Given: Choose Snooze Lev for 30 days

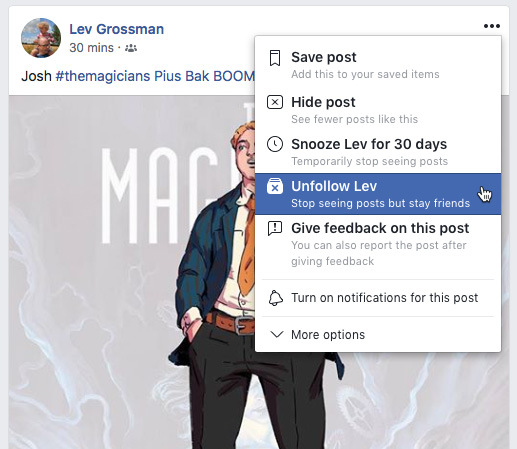Looking at the screenshot, I should (x=378, y=152).
